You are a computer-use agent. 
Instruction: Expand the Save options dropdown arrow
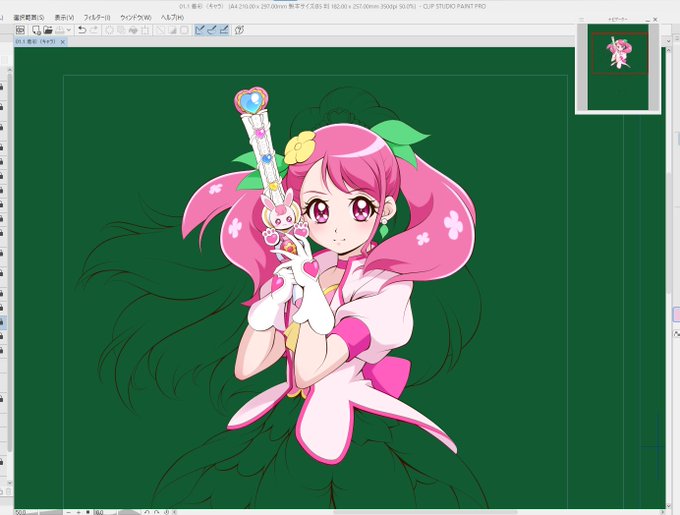(x=69, y=30)
